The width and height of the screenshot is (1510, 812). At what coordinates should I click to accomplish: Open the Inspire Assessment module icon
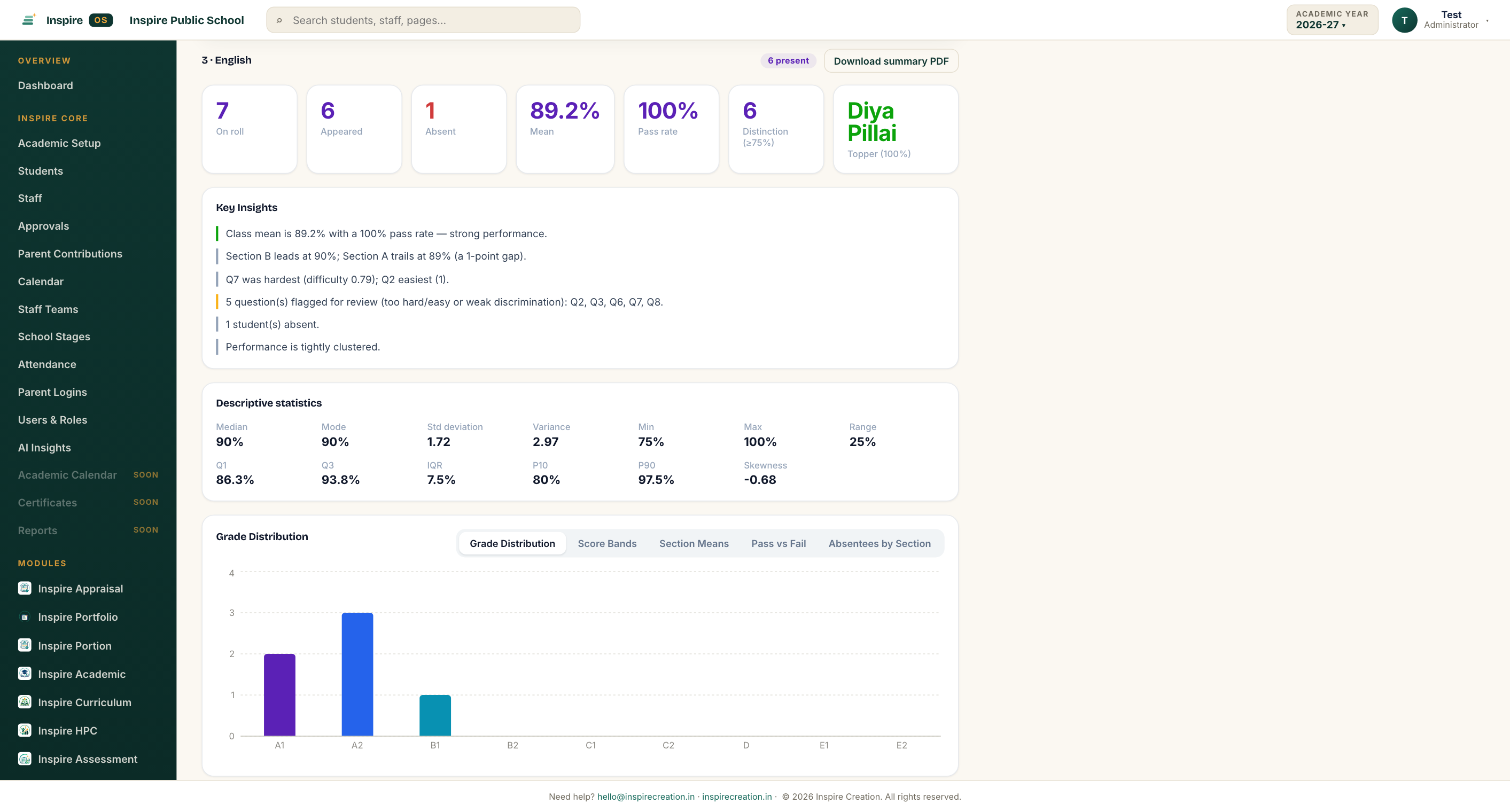point(25,759)
